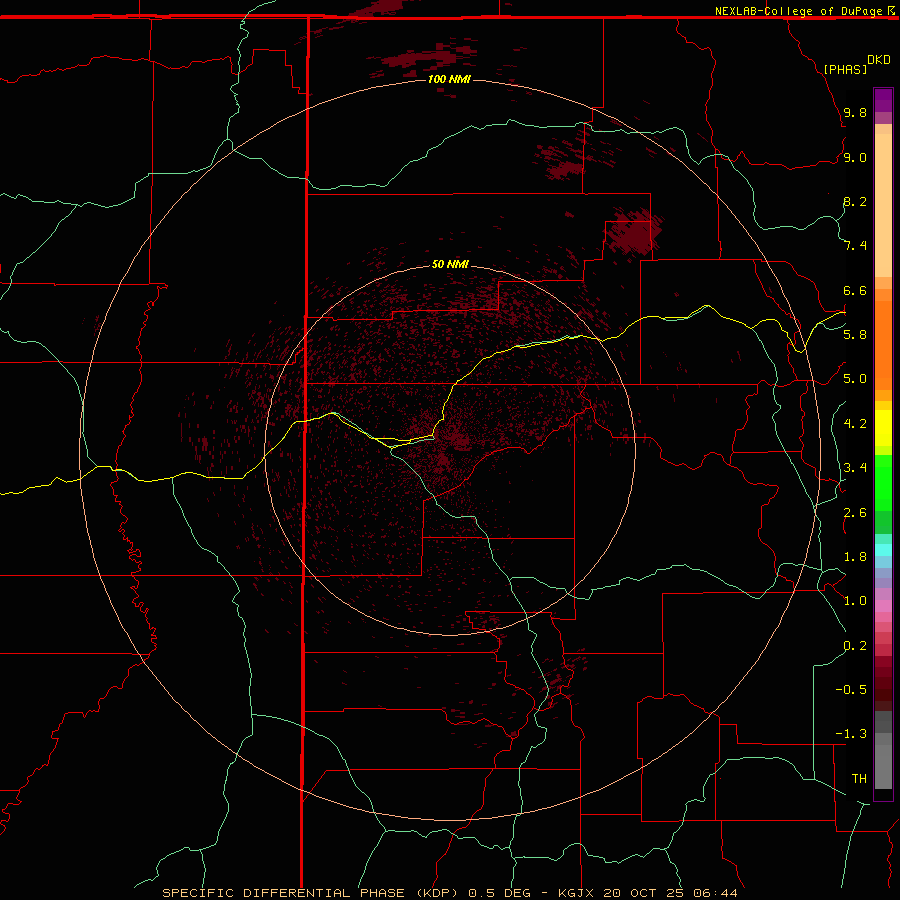Image resolution: width=900 pixels, height=900 pixels.
Task: Select the DKD units label above color bar
Action: tap(879, 60)
